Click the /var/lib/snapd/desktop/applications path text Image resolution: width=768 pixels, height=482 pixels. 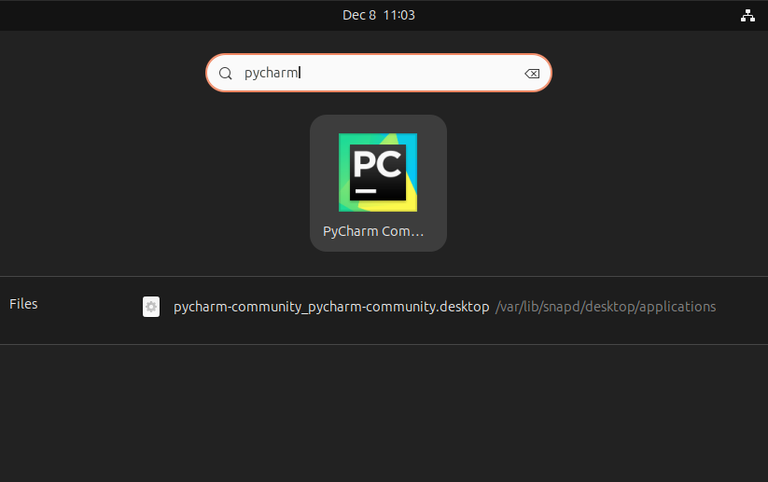pyautogui.click(x=606, y=307)
